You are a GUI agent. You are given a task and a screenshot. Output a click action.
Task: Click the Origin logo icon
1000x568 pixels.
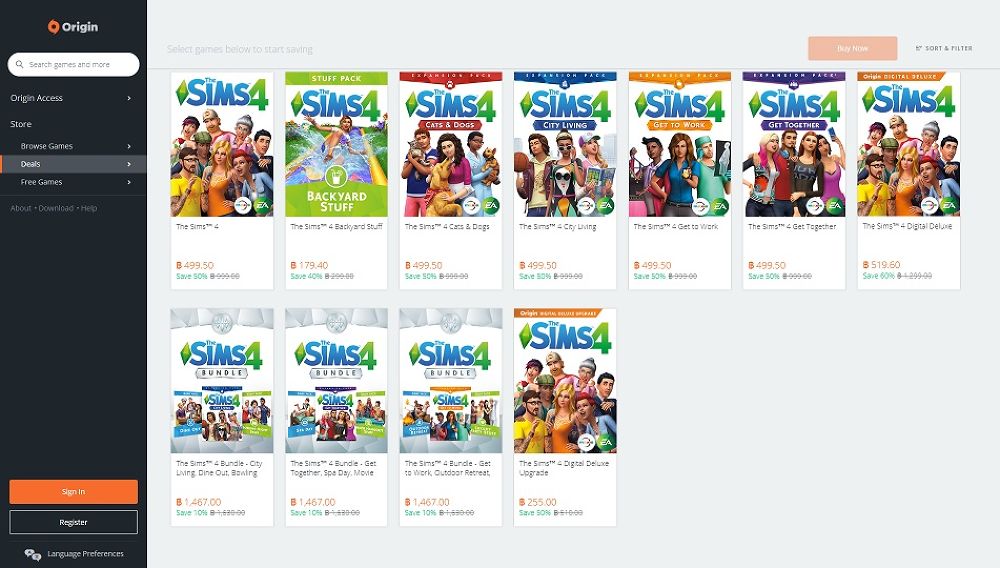pos(54,27)
